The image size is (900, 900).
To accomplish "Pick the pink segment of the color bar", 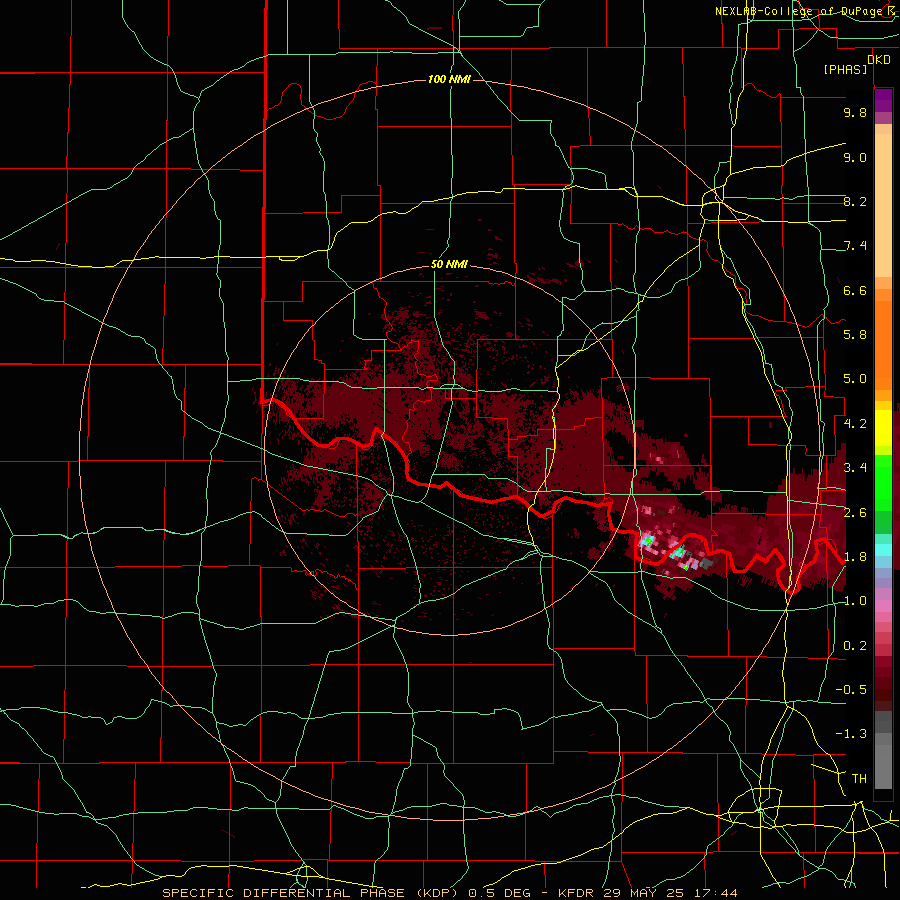I will [x=883, y=606].
